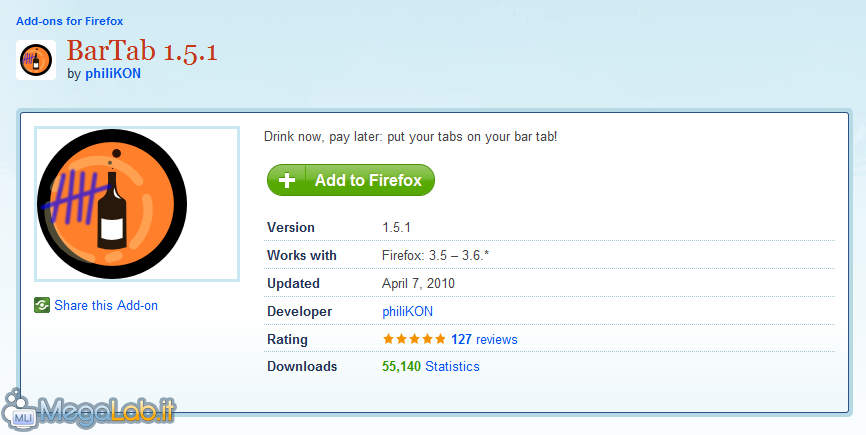Click the Add to Firefox button
Viewport: 866px width, 435px height.
(x=351, y=180)
